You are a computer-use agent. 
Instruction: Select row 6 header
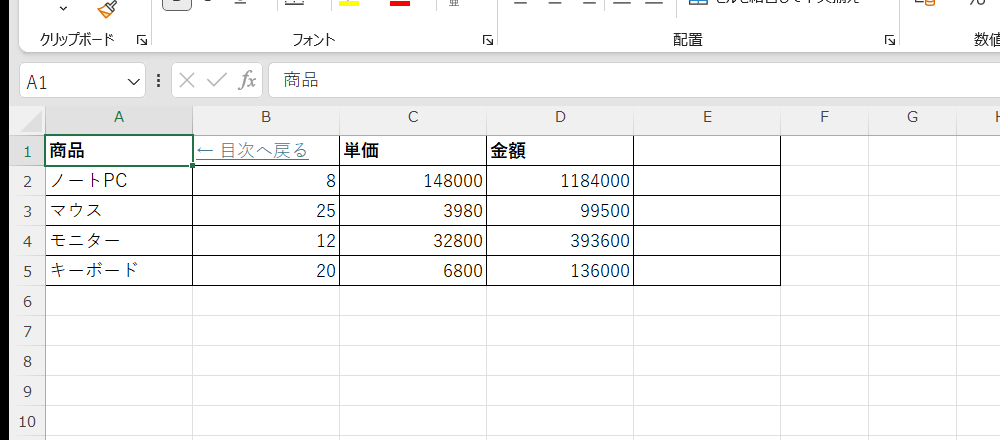point(27,301)
